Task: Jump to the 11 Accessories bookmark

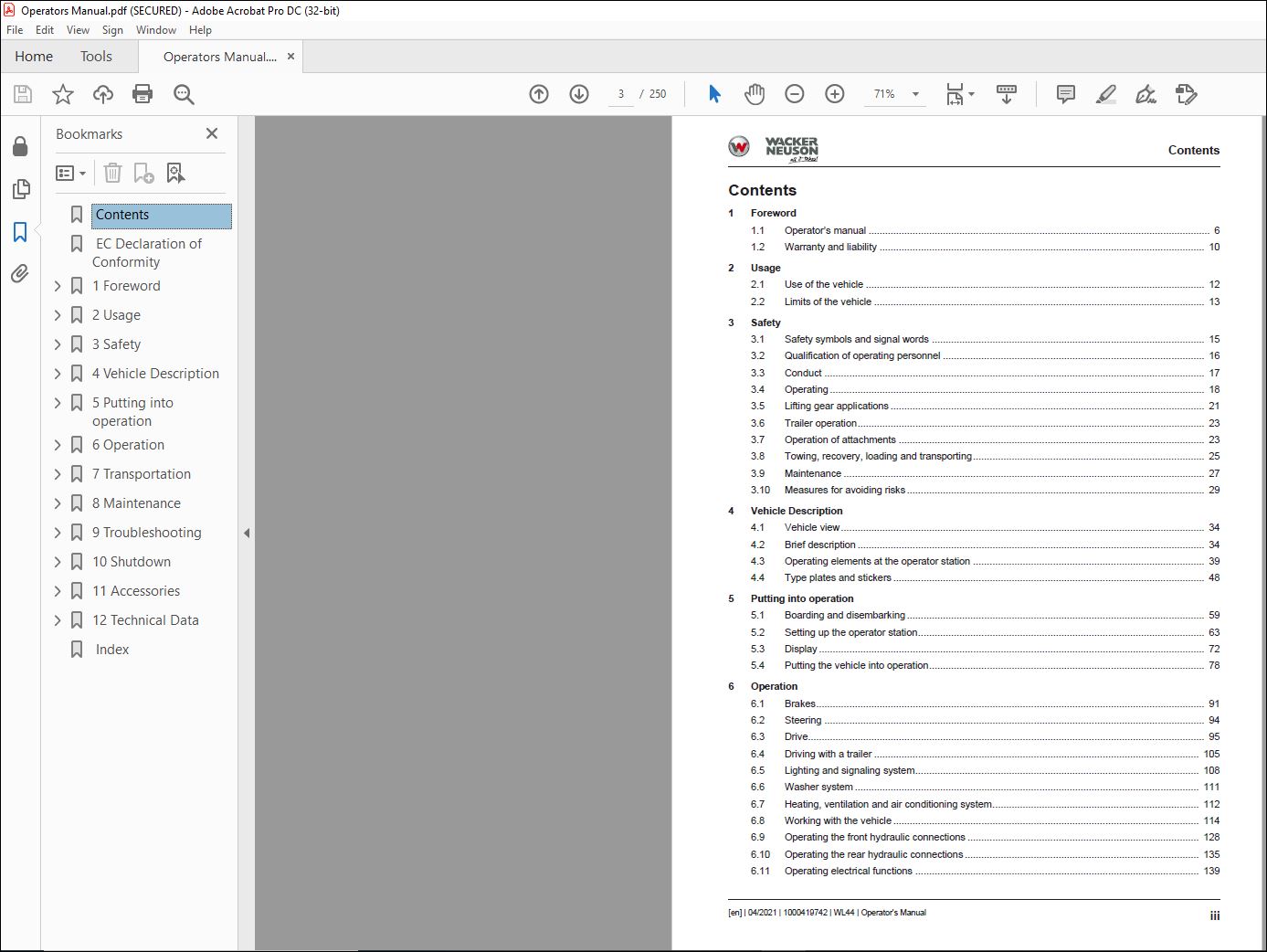Action: point(136,591)
